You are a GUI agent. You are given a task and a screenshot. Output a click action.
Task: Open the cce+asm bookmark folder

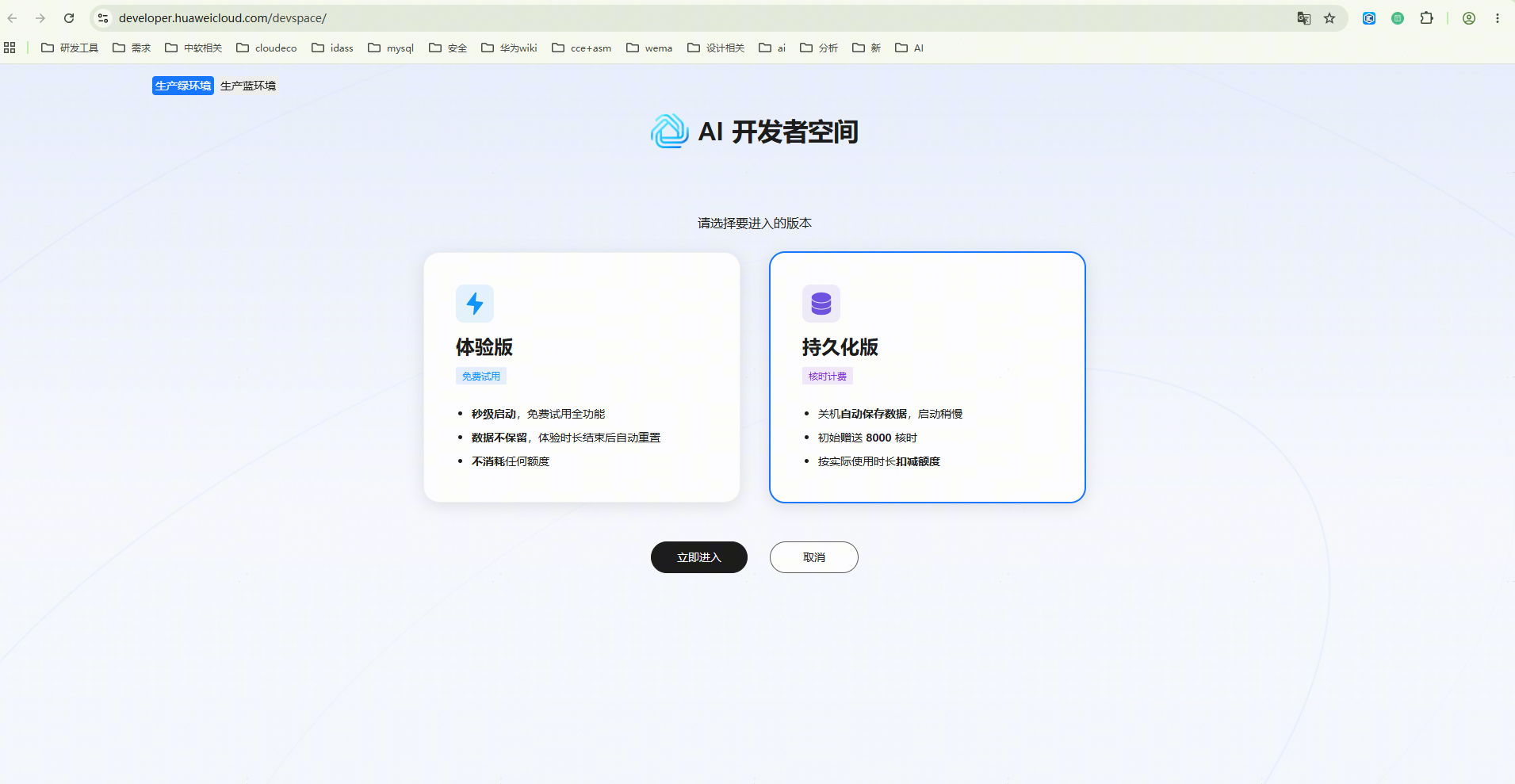(x=582, y=48)
